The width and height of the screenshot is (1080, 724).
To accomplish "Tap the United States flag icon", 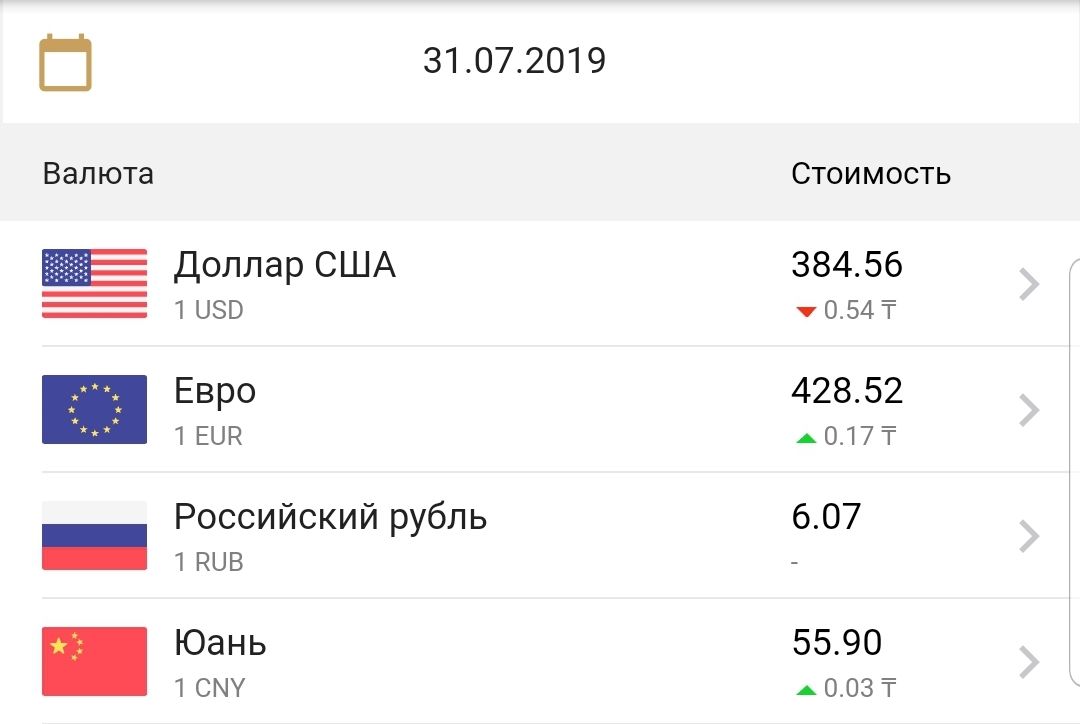I will (94, 284).
